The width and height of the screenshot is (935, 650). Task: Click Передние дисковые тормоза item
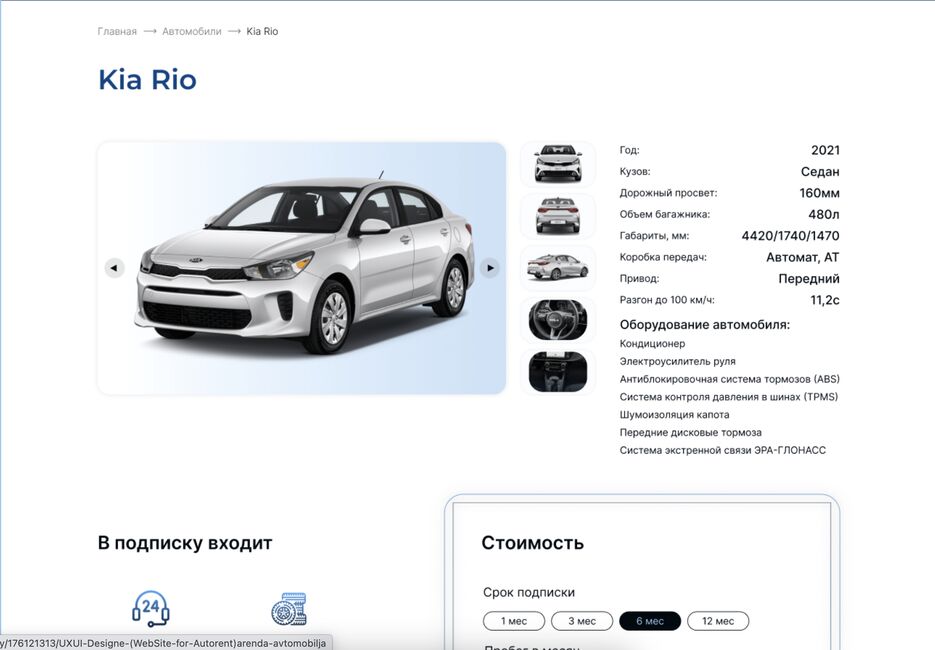click(x=691, y=433)
